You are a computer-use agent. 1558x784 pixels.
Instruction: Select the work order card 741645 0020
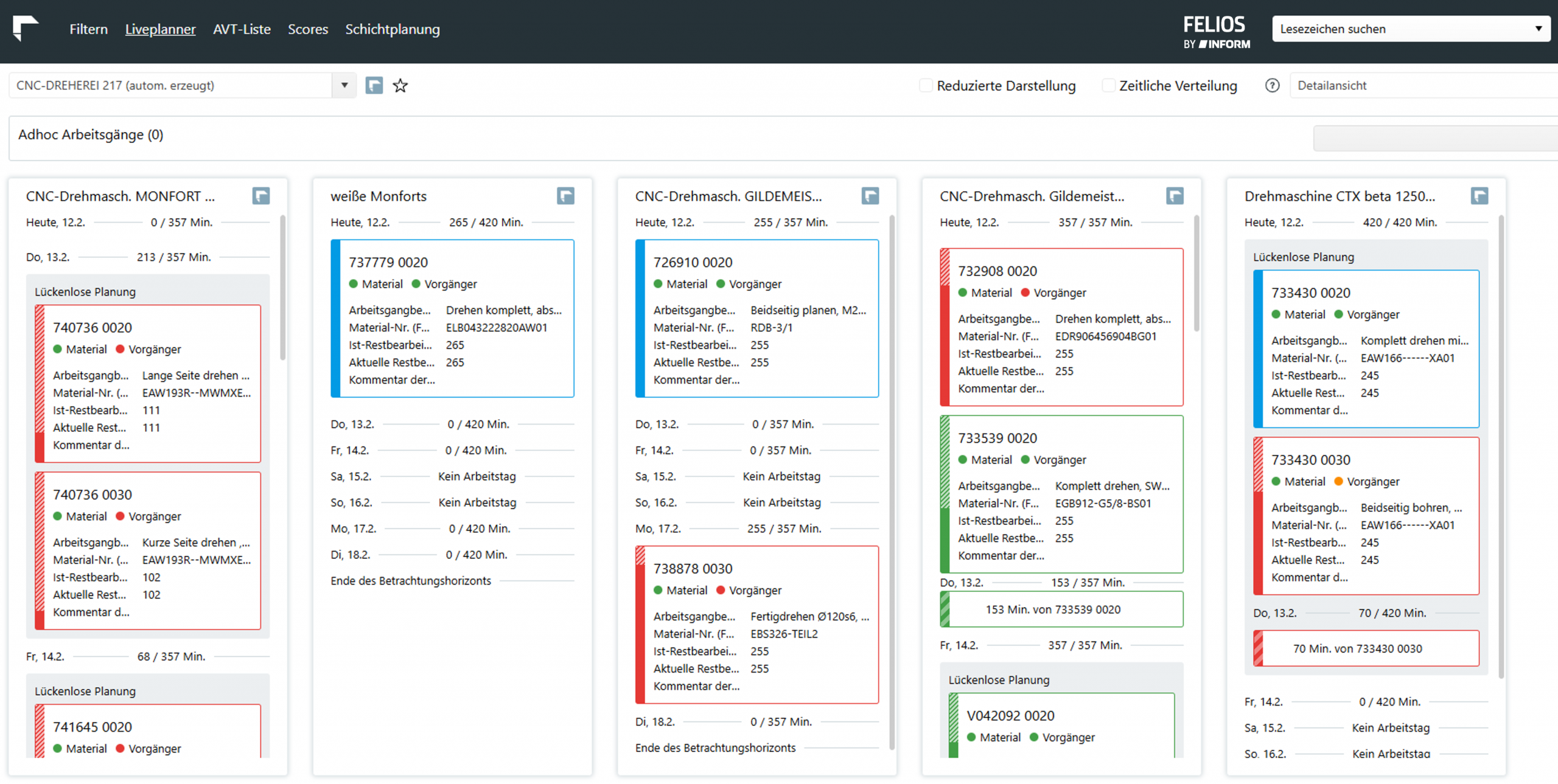point(148,731)
